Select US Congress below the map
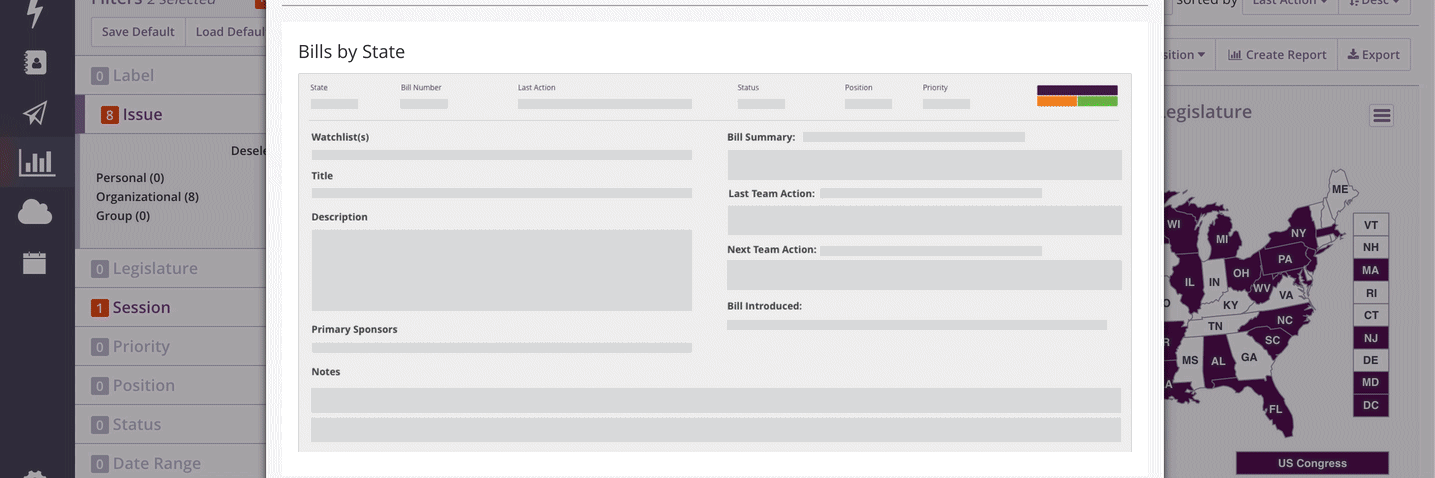This screenshot has width=1435, height=478. click(1312, 463)
